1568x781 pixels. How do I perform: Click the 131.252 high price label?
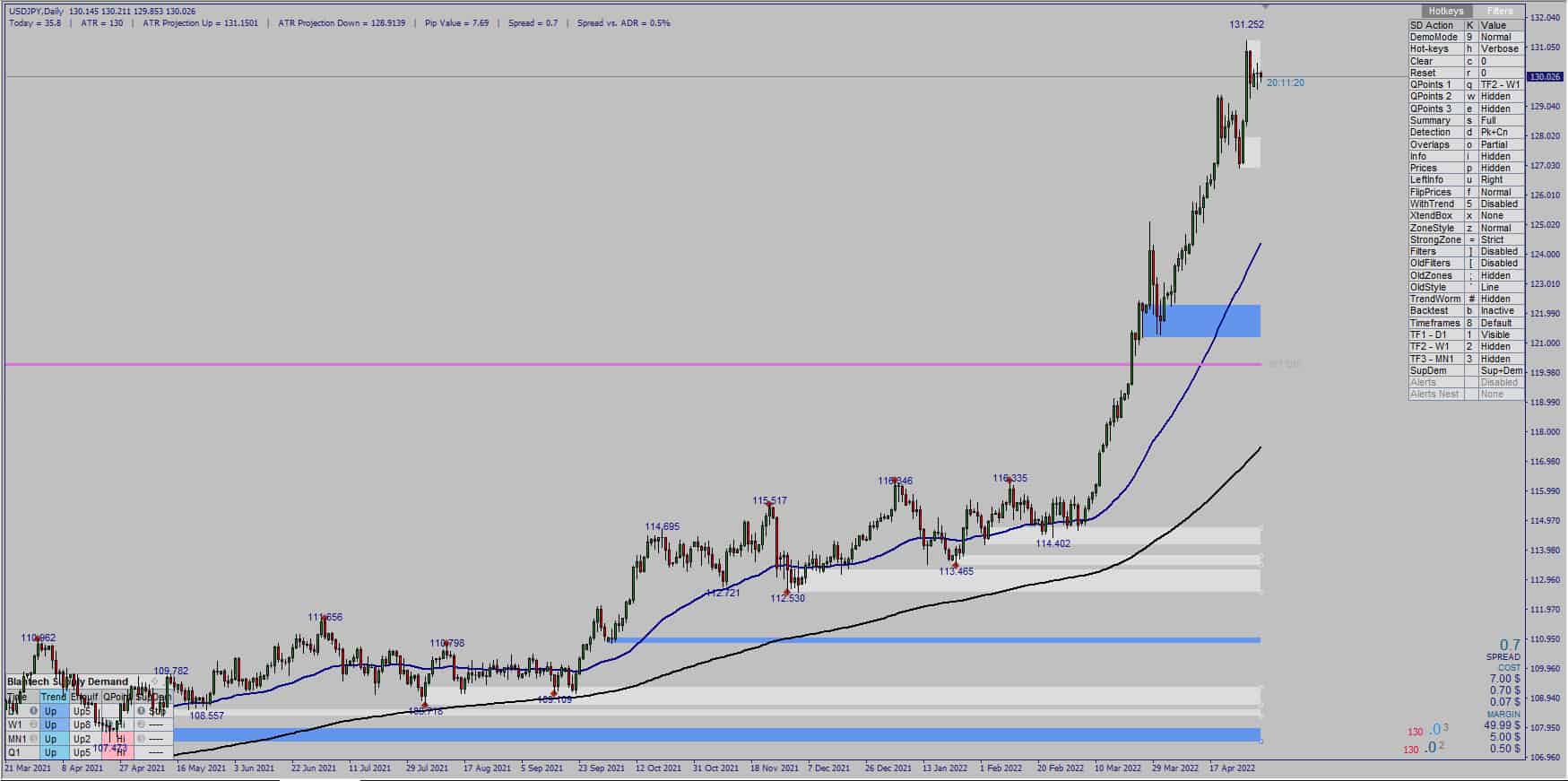pyautogui.click(x=1246, y=25)
